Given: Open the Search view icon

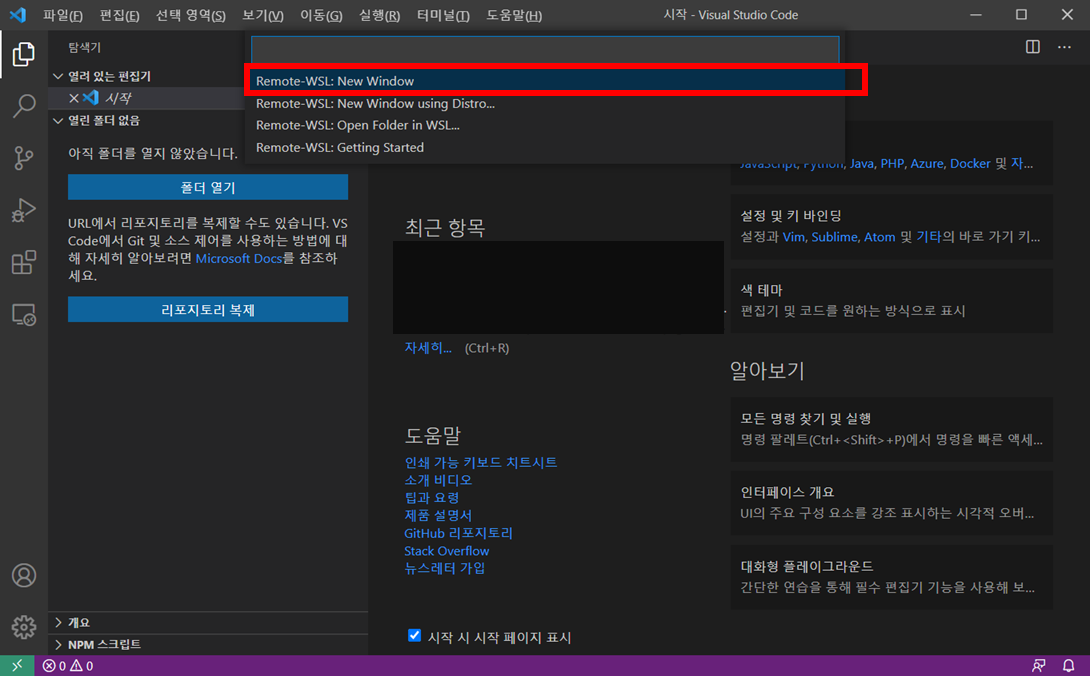Looking at the screenshot, I should (24, 106).
